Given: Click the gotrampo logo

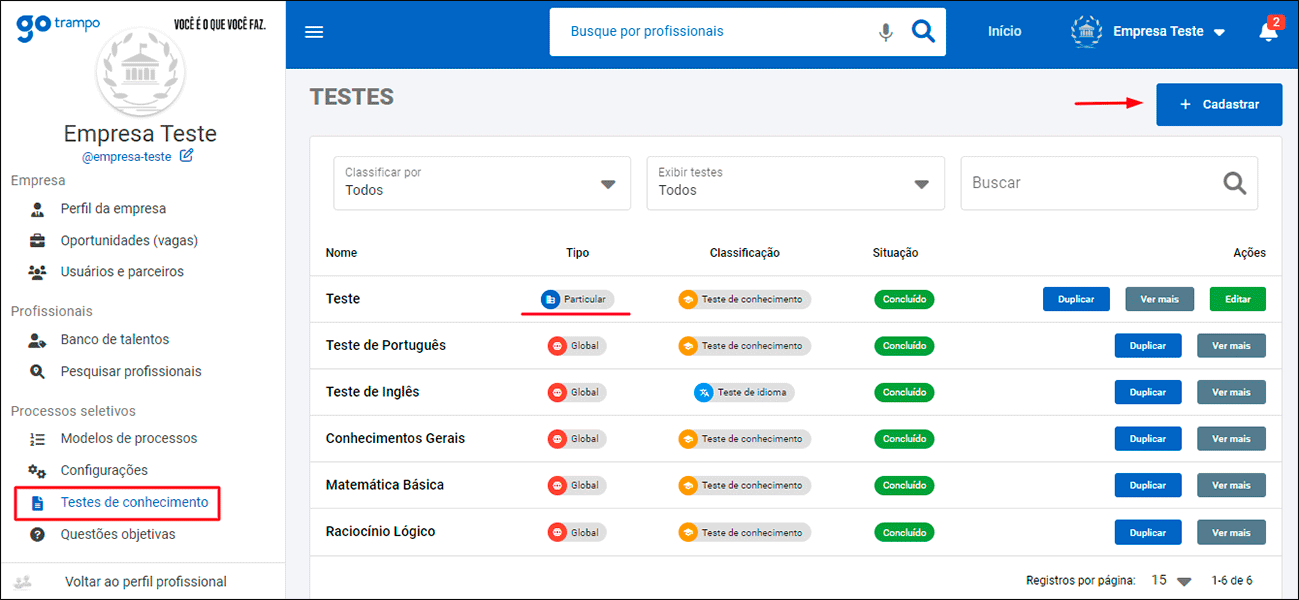Looking at the screenshot, I should tap(58, 26).
